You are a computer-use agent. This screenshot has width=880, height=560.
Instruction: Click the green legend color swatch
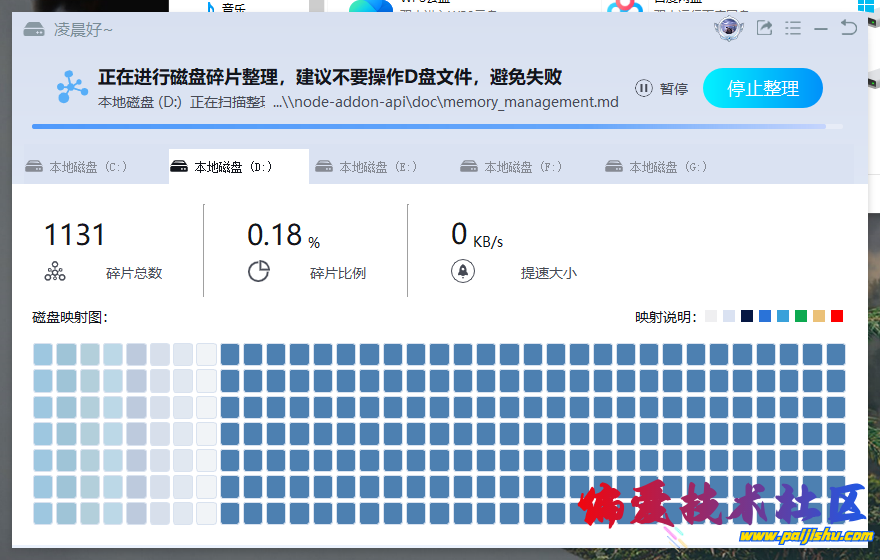[801, 316]
